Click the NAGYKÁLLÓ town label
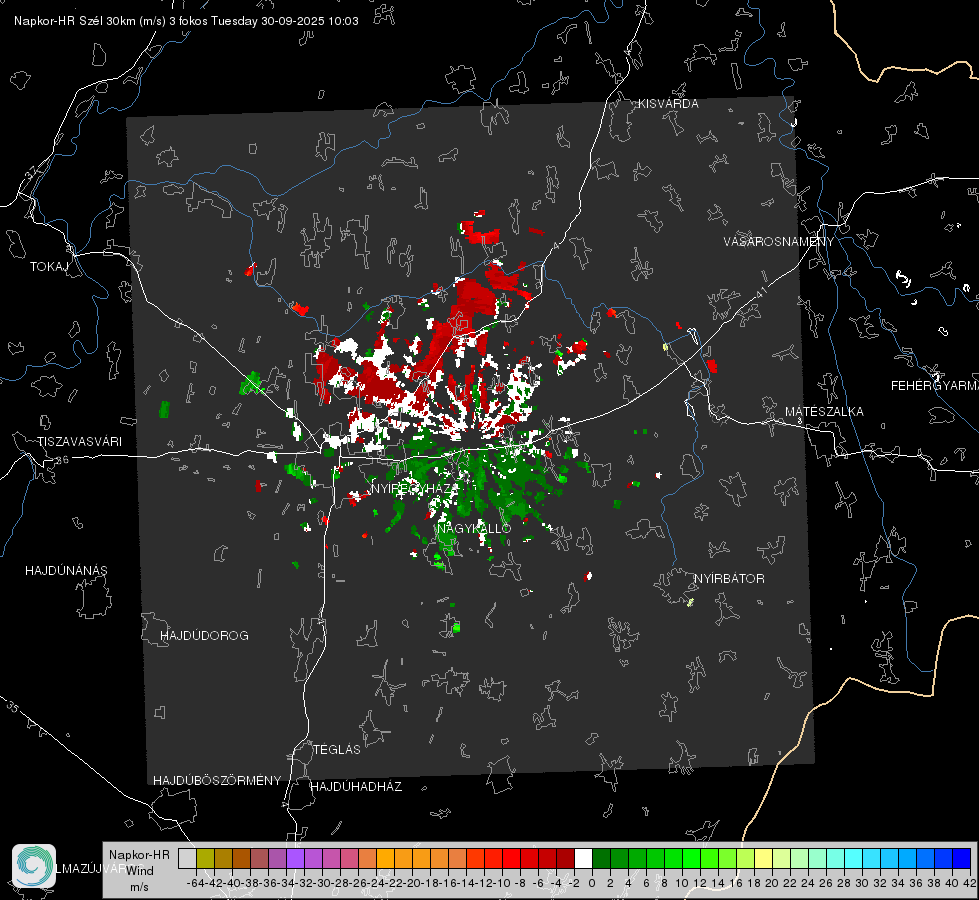This screenshot has width=979, height=900. point(474,528)
